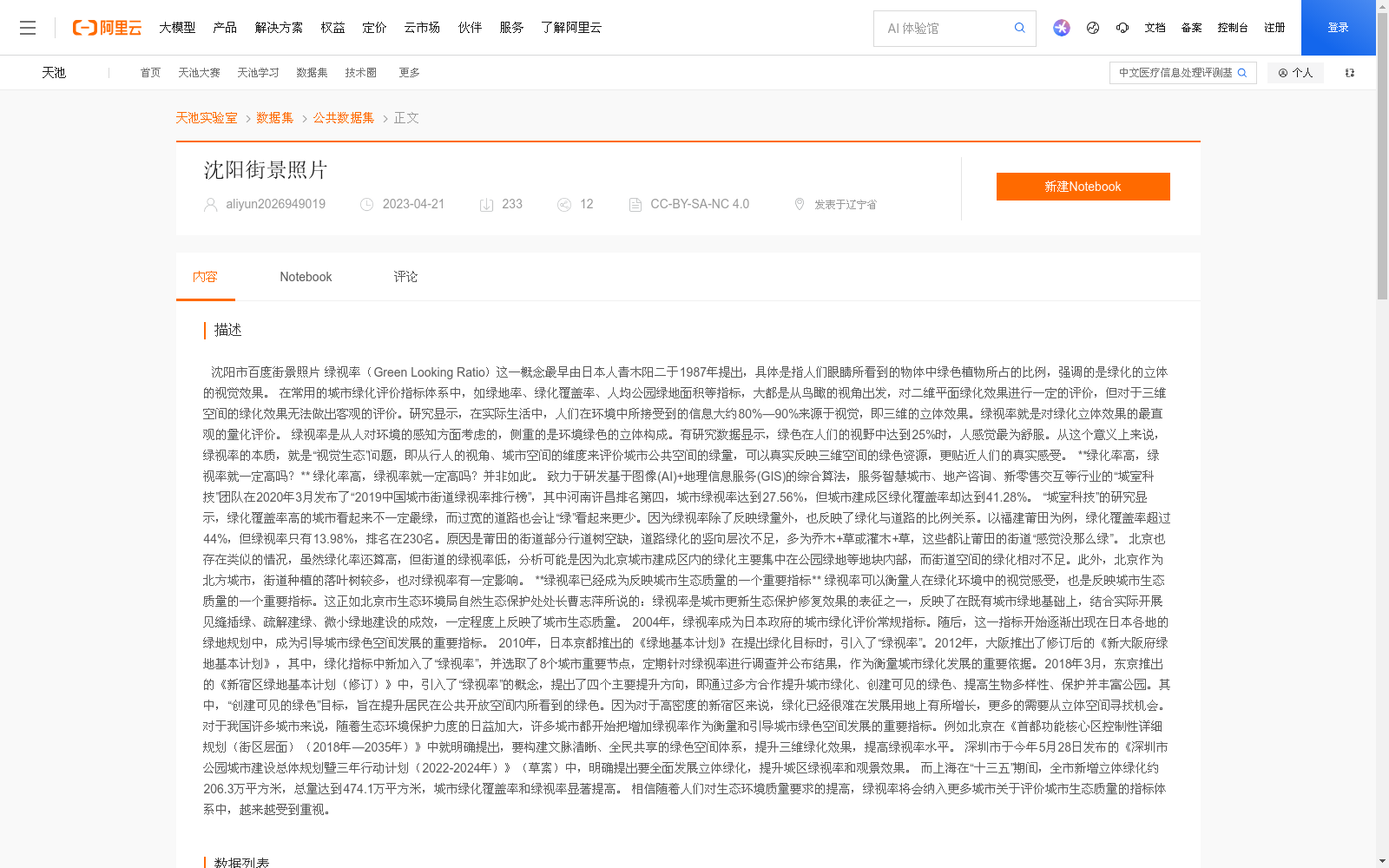Click 天池实验室 breadcrumb

click(207, 118)
